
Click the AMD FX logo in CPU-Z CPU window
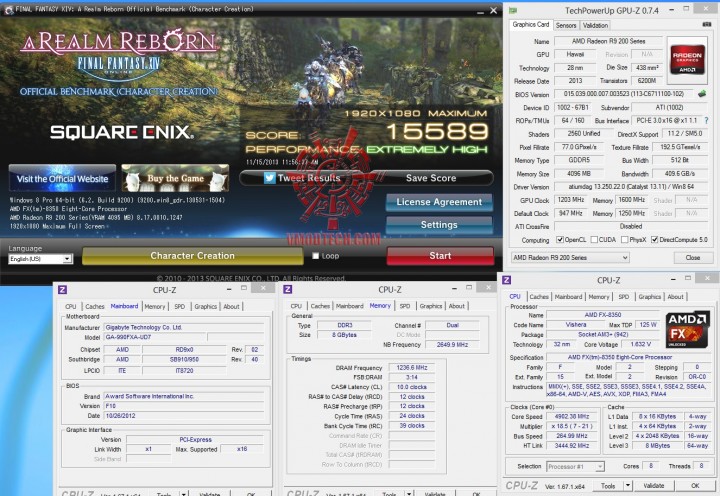point(687,329)
